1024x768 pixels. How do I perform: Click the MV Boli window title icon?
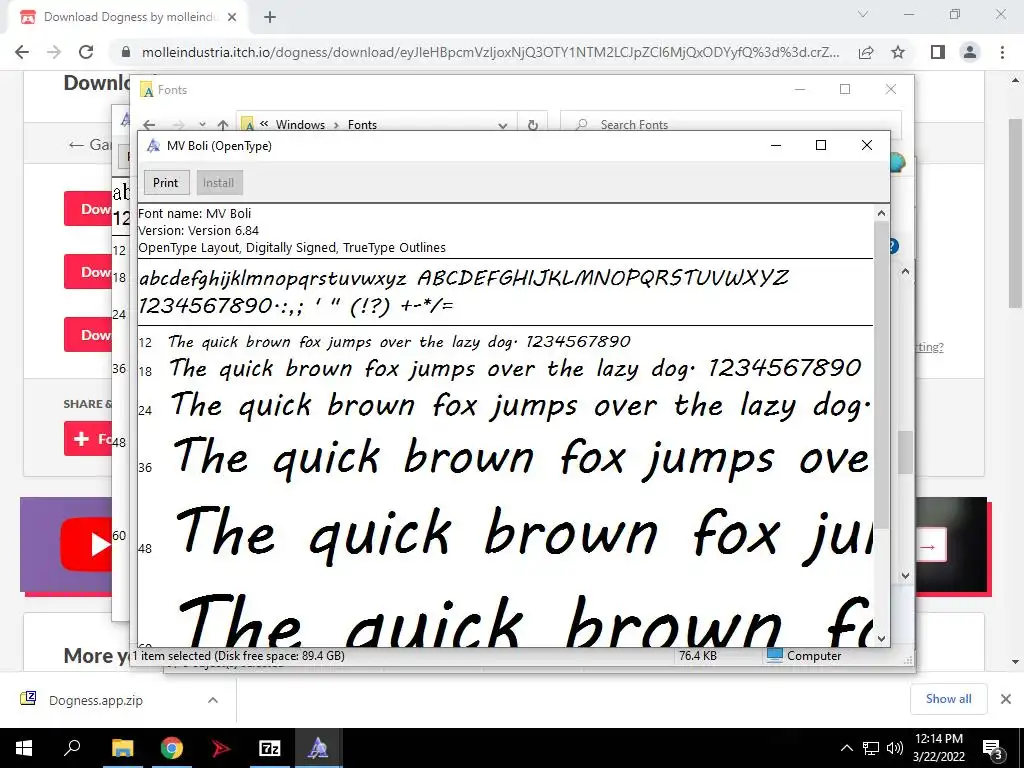[153, 146]
